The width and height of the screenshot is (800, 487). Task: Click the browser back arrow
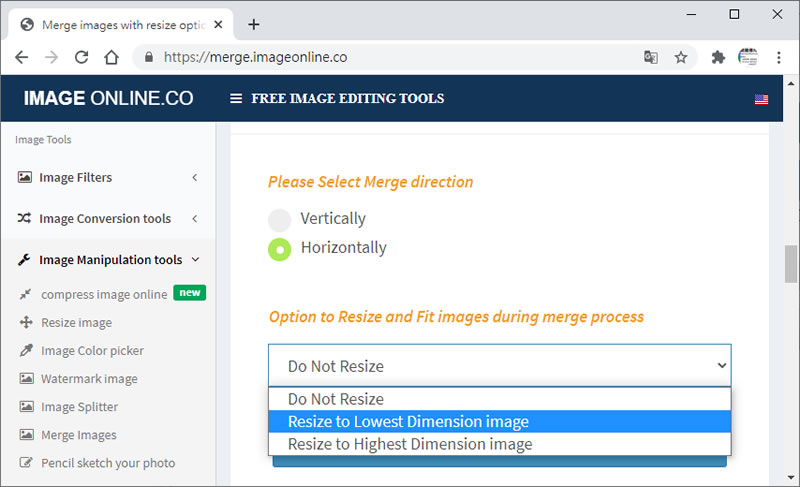[x=21, y=57]
